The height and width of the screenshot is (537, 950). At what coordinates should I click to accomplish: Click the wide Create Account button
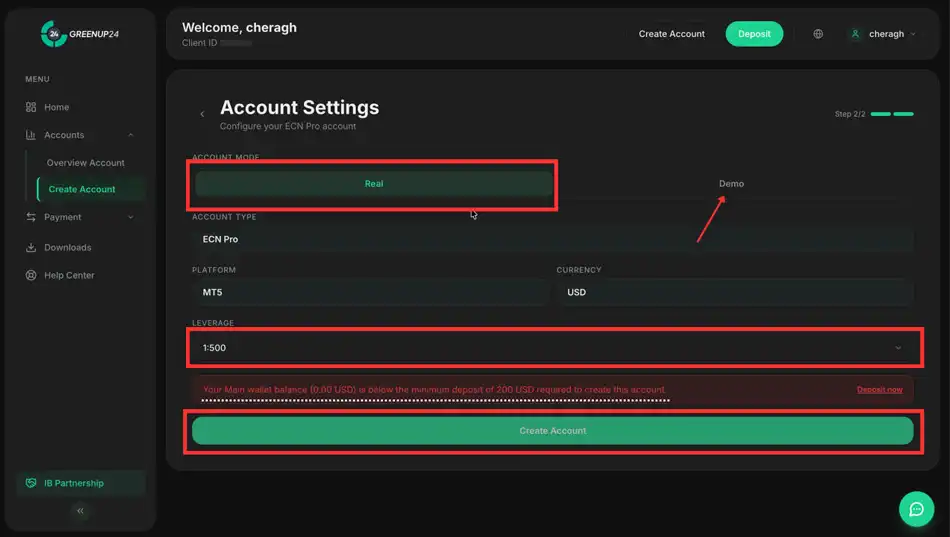(x=553, y=431)
